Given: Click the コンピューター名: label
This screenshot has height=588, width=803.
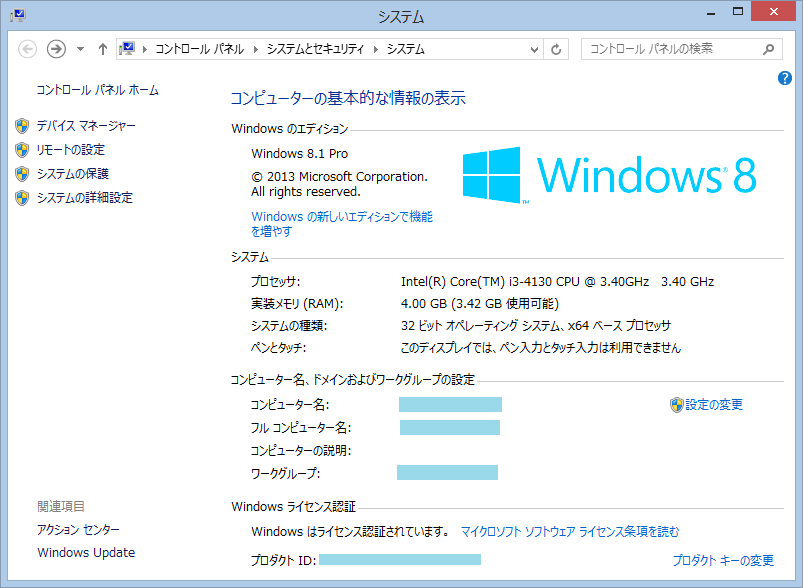Looking at the screenshot, I should (x=290, y=405).
